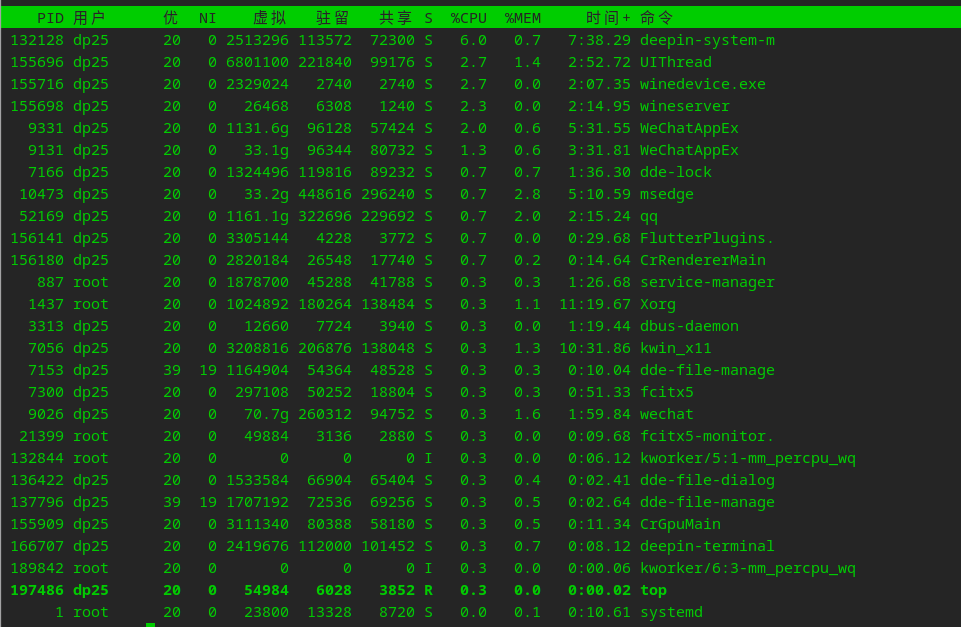This screenshot has width=961, height=627.
Task: Click the CrRendererMain command name
Action: coord(703,260)
